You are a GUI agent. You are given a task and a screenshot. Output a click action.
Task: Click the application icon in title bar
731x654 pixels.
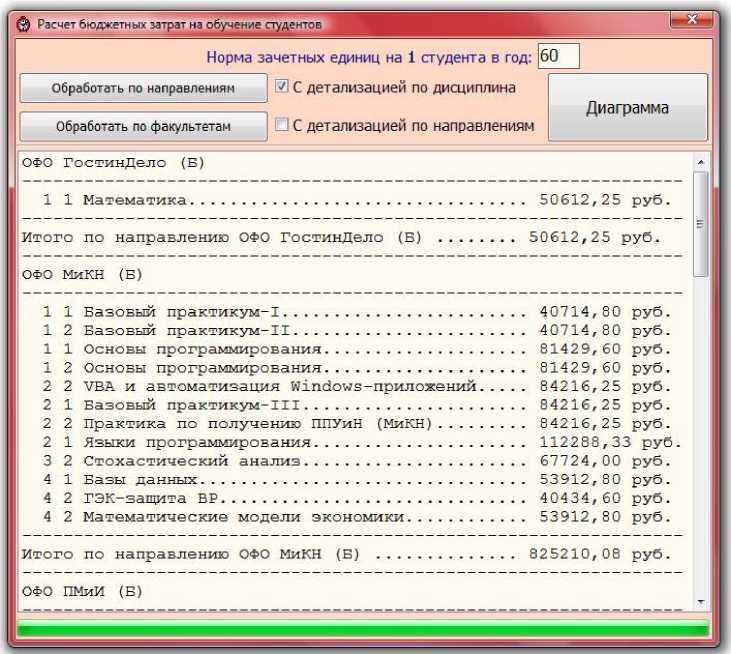pos(23,24)
